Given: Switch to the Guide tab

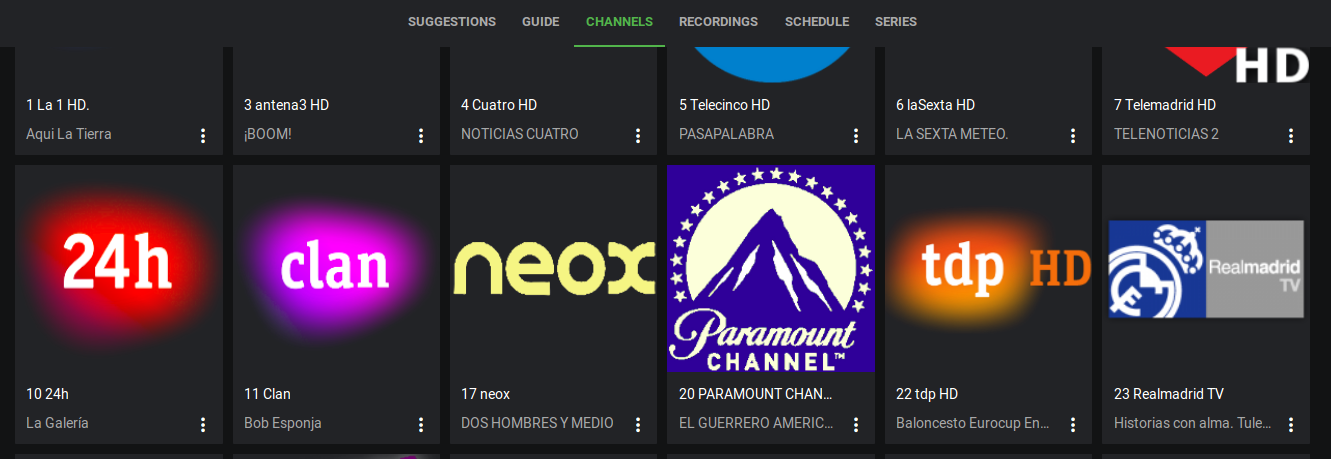Looking at the screenshot, I should (541, 22).
